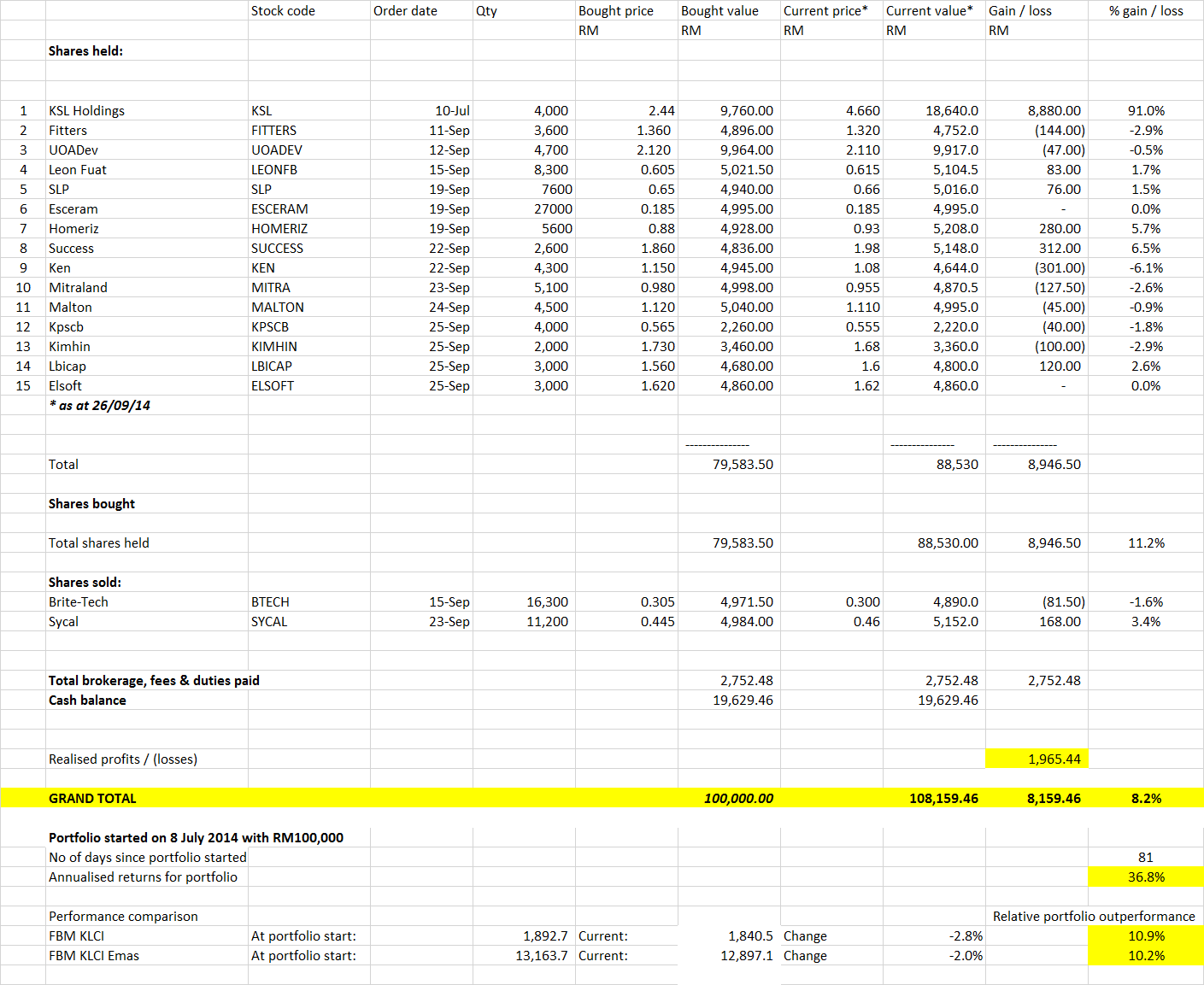The image size is (1204, 985).
Task: Select the HOMERIZ stock code cell
Action: (308, 228)
